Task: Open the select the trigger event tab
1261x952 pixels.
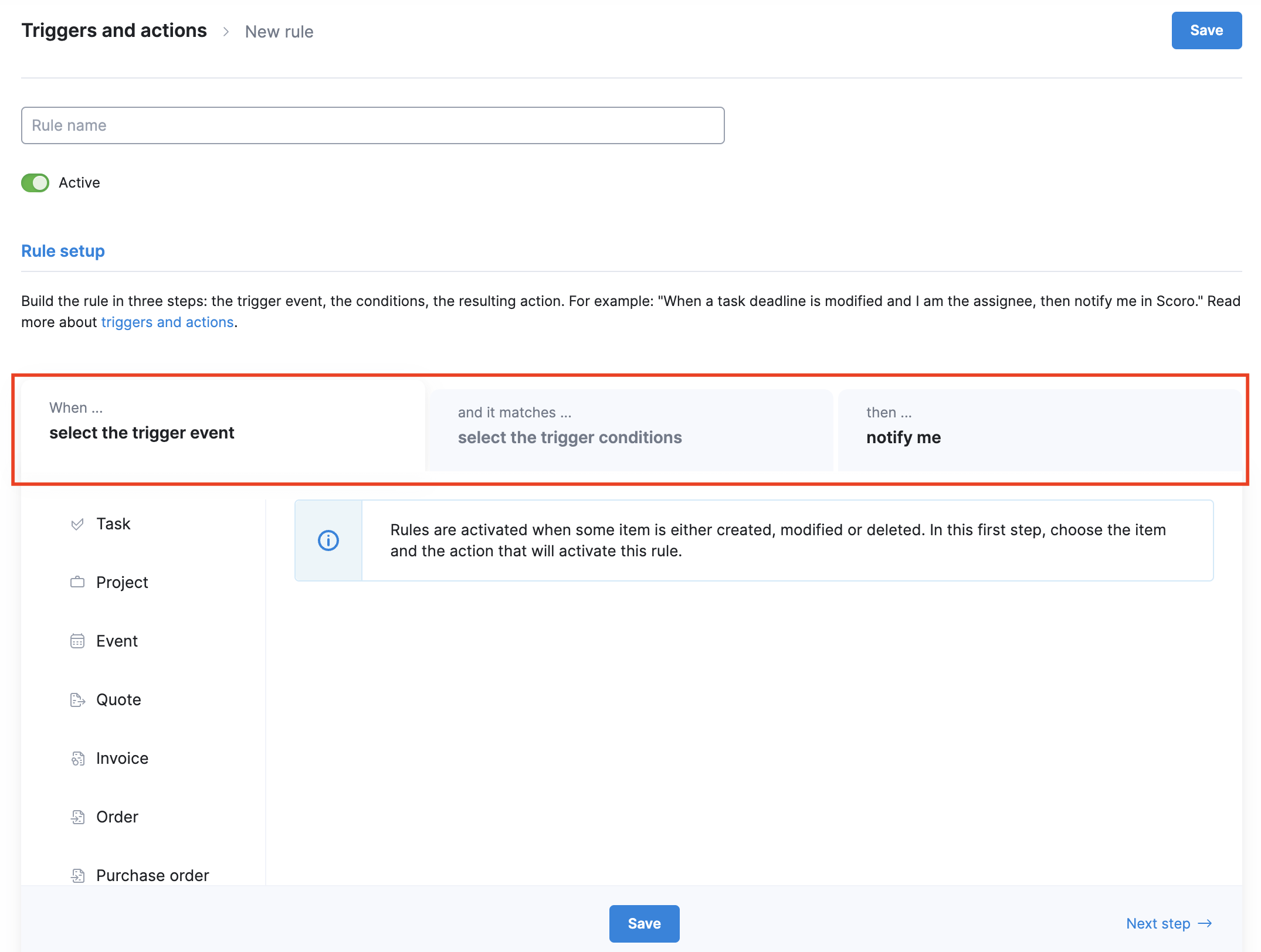Action: point(223,426)
